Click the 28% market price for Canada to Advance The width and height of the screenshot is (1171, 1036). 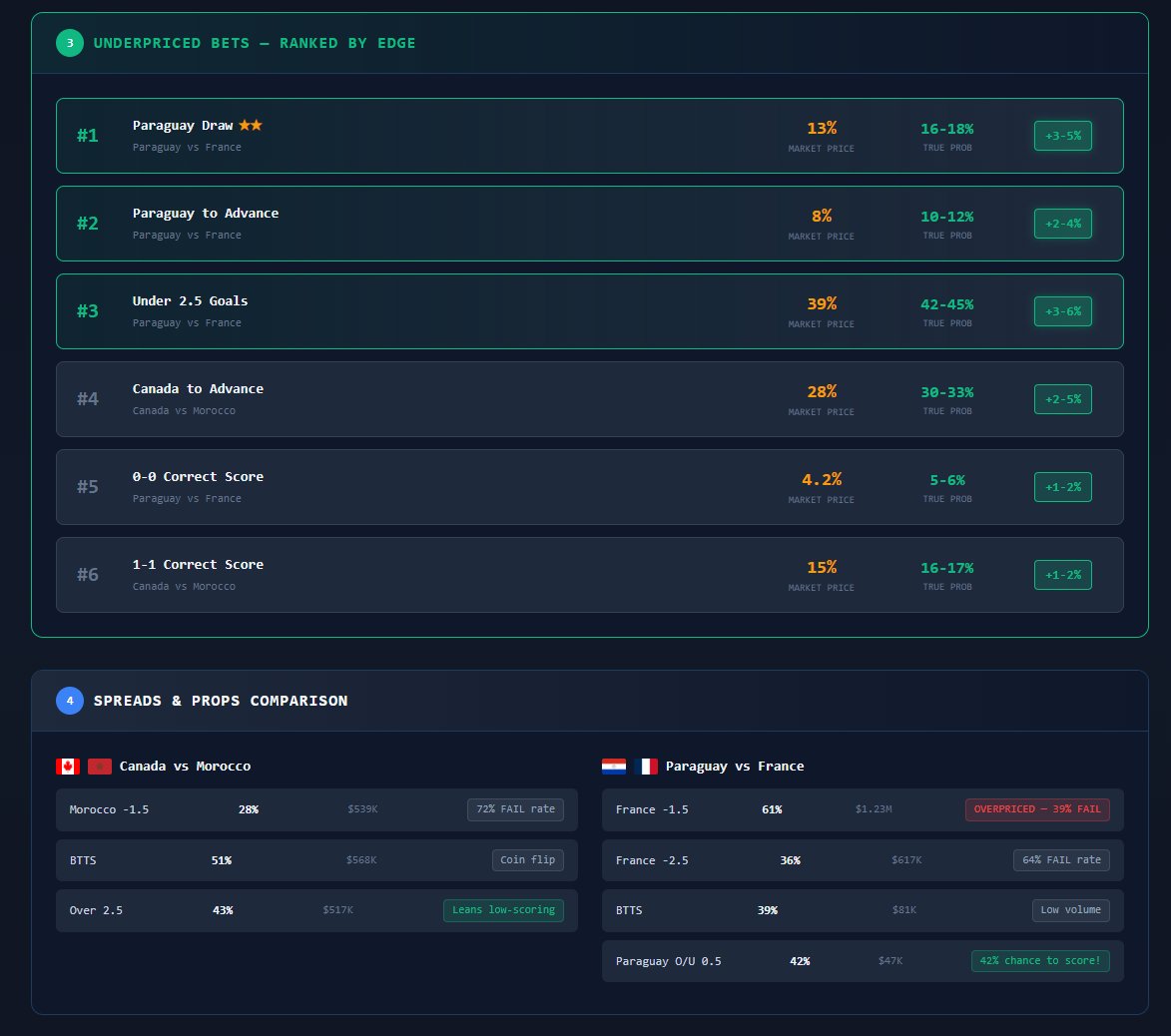point(822,392)
